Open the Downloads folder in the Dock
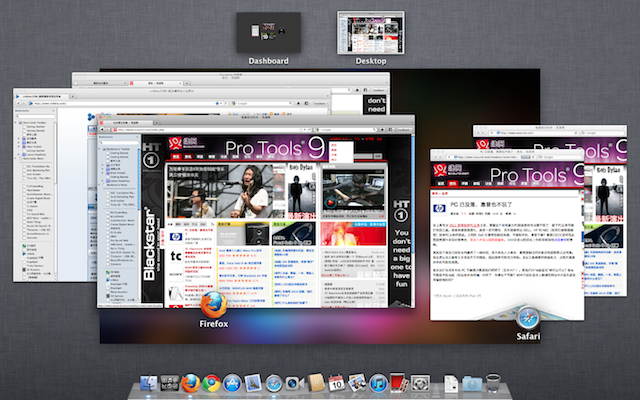This screenshot has height=400, width=640. coord(472,384)
